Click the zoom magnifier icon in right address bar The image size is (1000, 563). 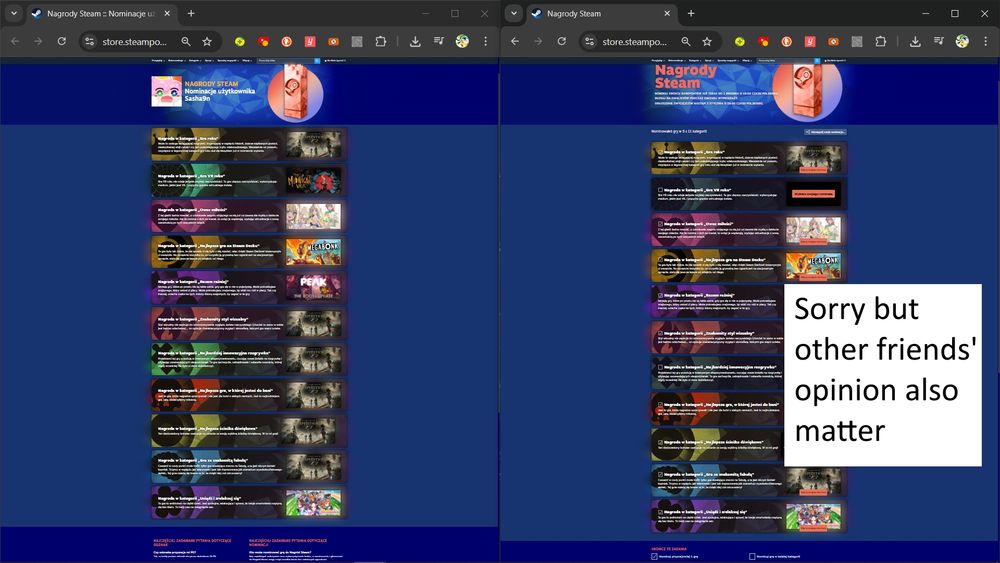tap(686, 41)
